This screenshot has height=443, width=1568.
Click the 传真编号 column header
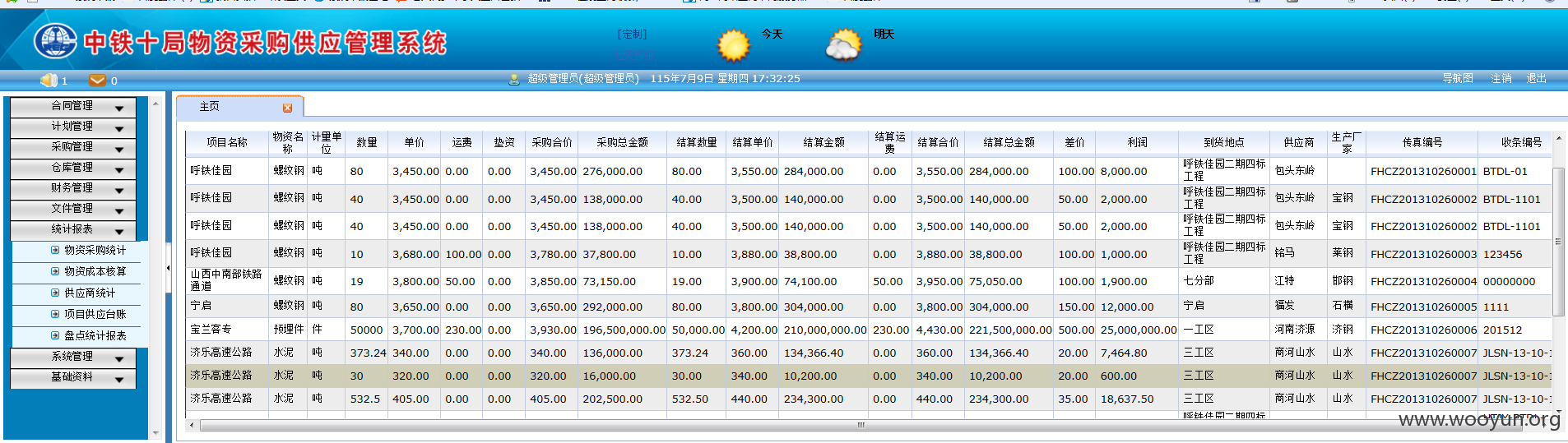[1422, 143]
